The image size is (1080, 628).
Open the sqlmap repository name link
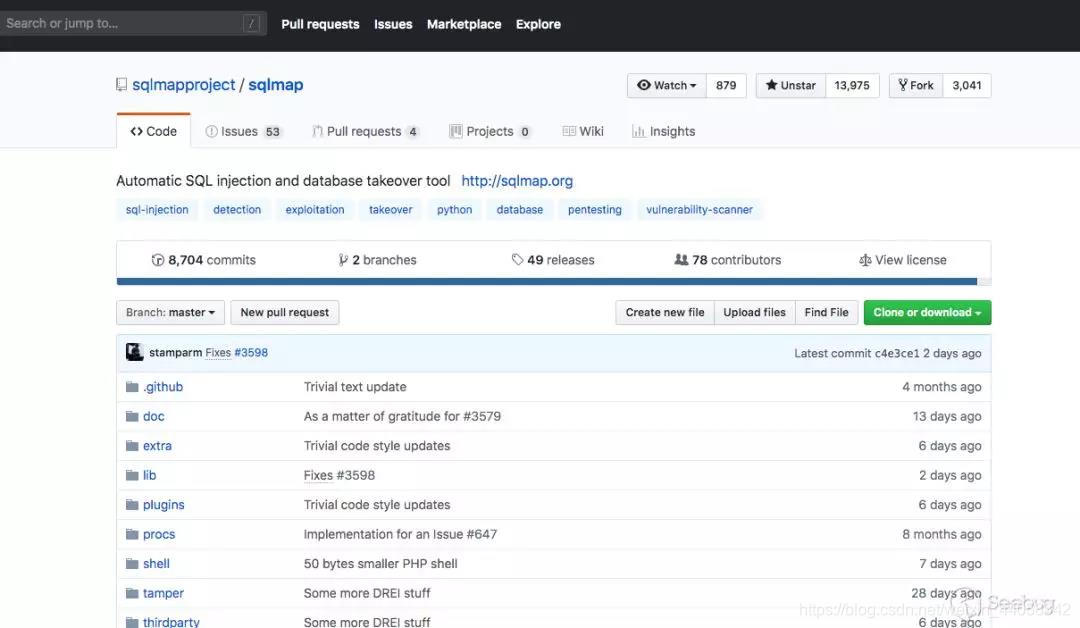[276, 85]
